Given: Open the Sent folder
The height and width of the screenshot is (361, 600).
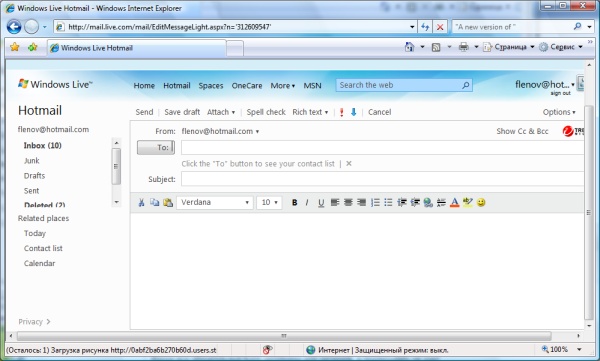Looking at the screenshot, I should pos(31,191).
